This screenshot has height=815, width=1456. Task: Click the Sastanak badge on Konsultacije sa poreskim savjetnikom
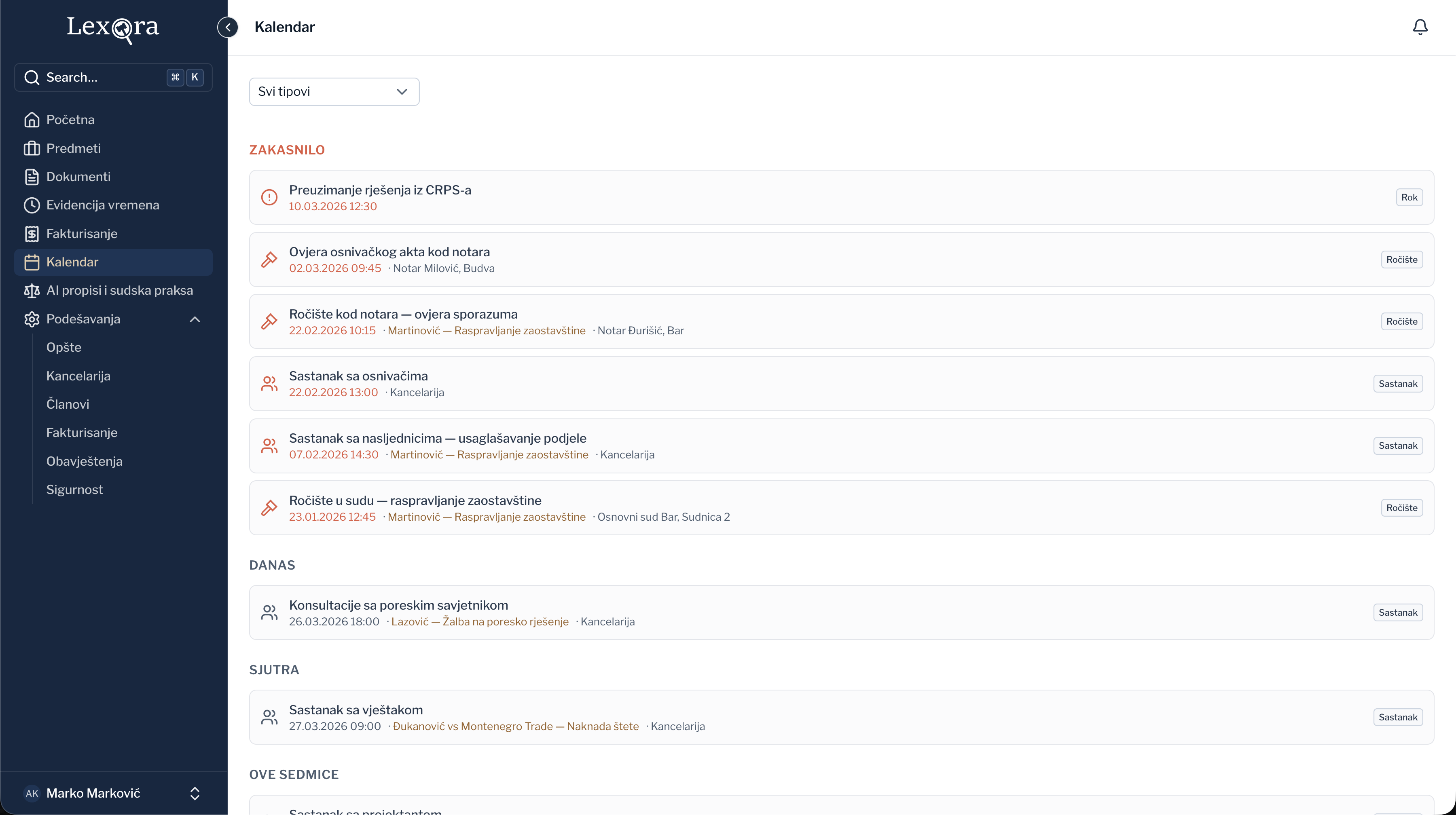[1398, 612]
